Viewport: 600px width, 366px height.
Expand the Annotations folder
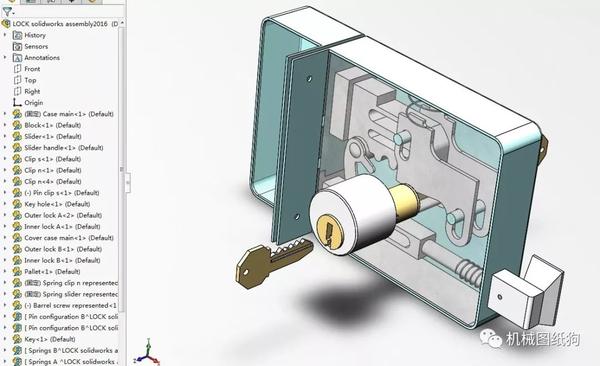[5, 58]
